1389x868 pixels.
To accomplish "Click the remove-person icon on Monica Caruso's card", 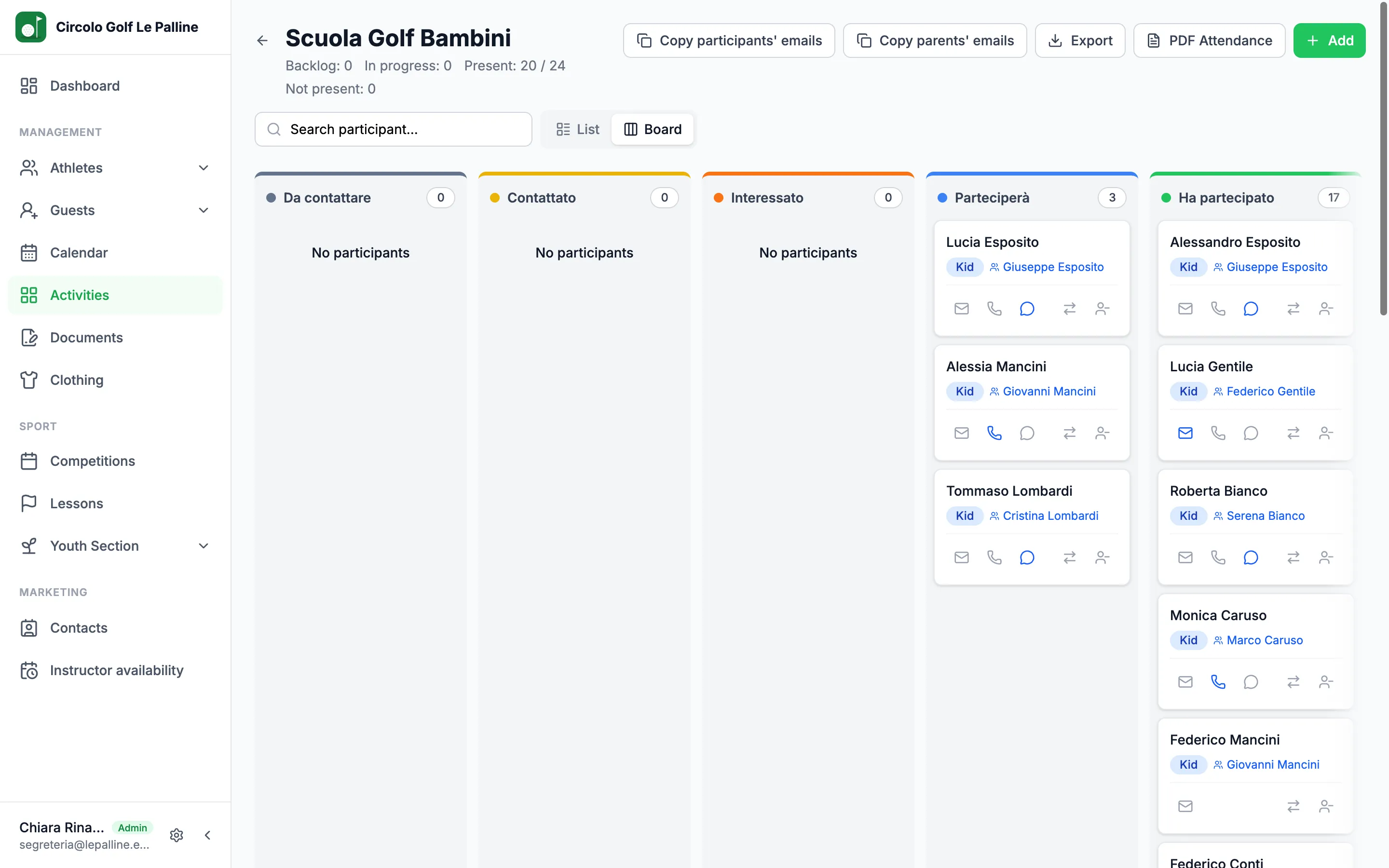I will (1326, 682).
